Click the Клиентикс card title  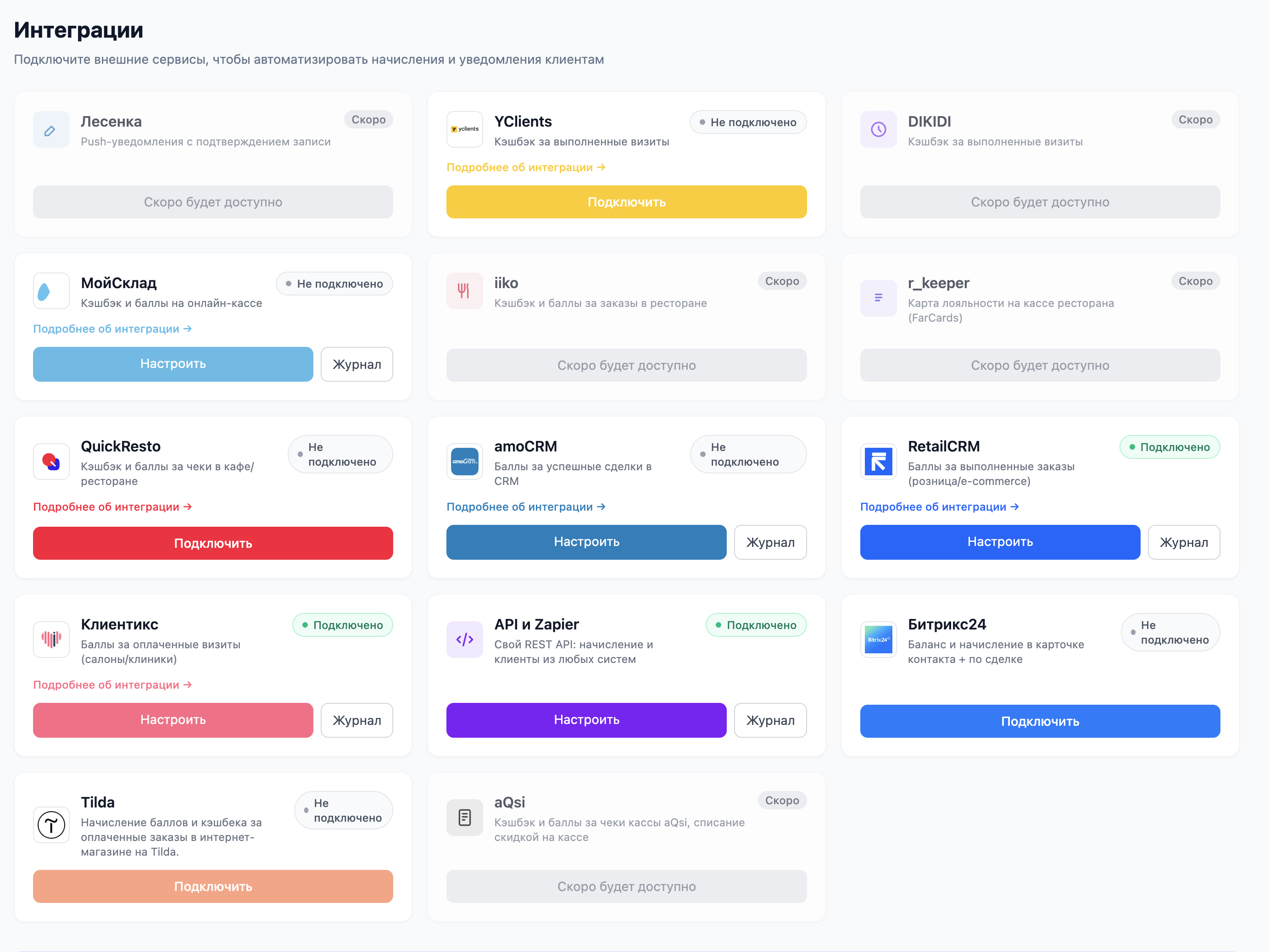tap(119, 624)
